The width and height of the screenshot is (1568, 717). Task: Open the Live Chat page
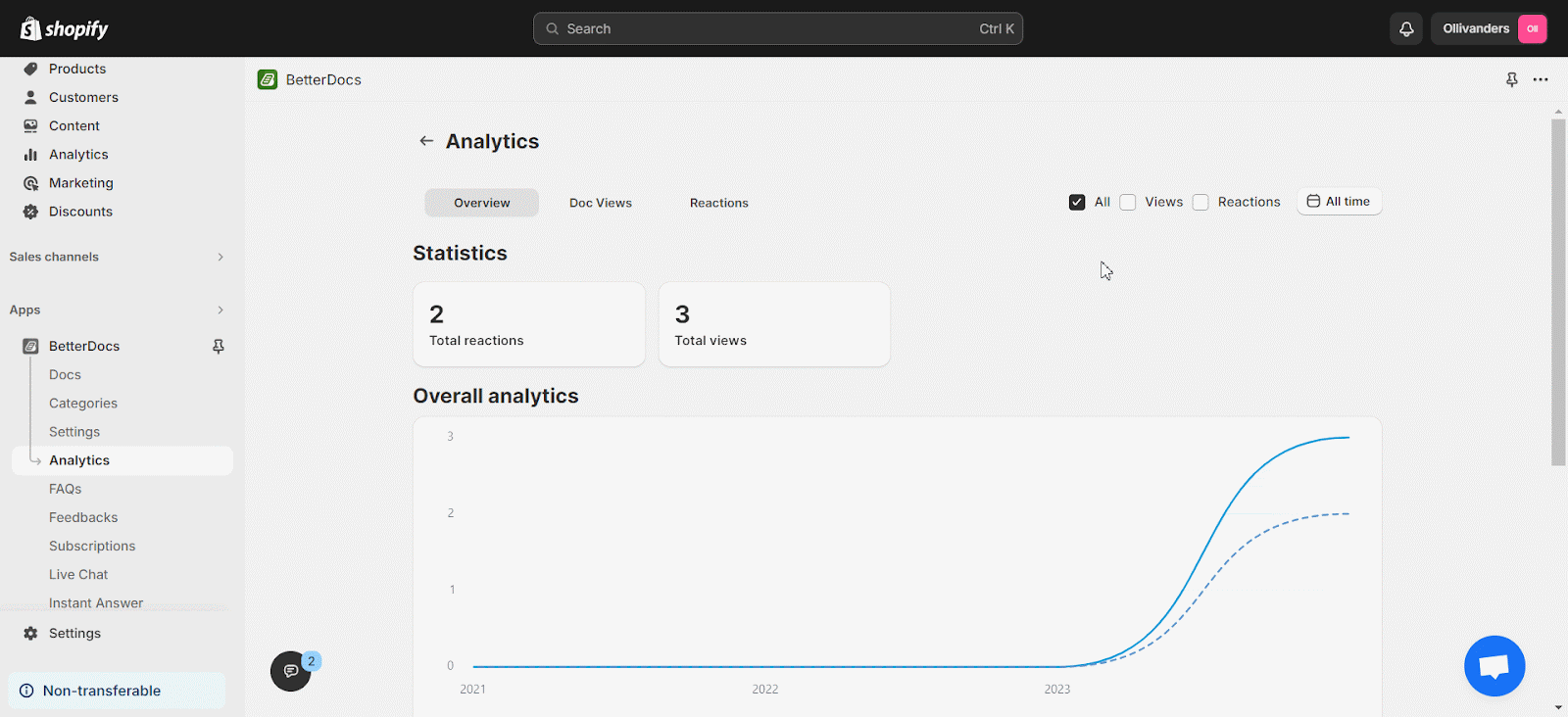(78, 574)
